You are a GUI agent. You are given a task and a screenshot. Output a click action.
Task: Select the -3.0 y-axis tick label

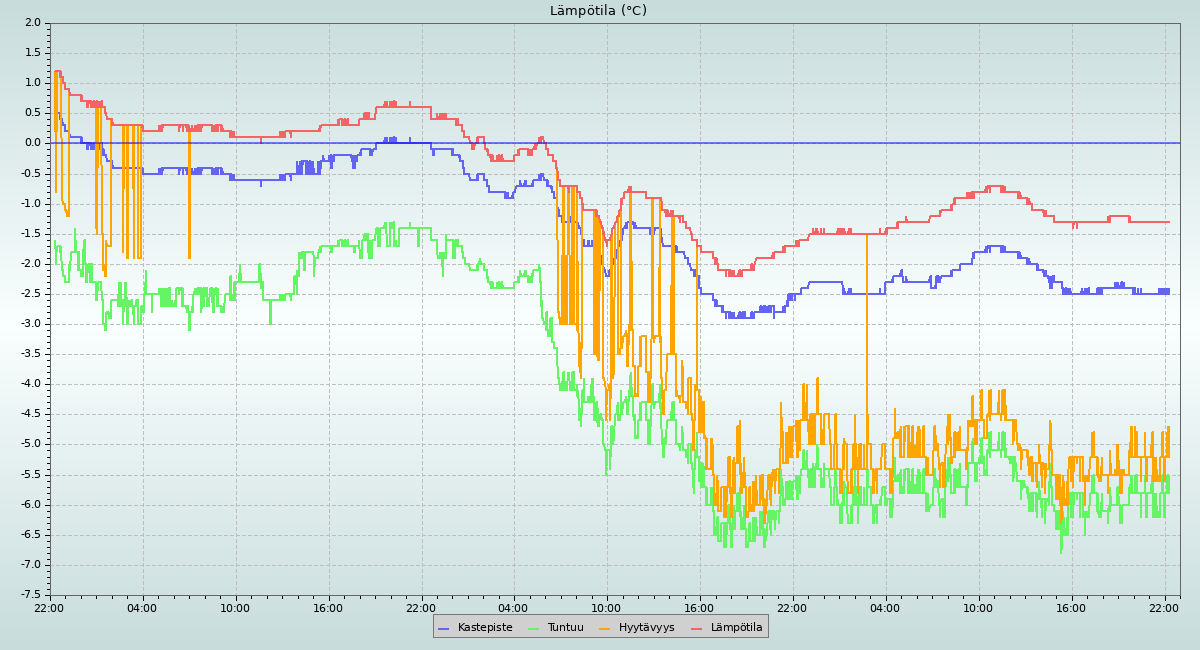pos(29,324)
